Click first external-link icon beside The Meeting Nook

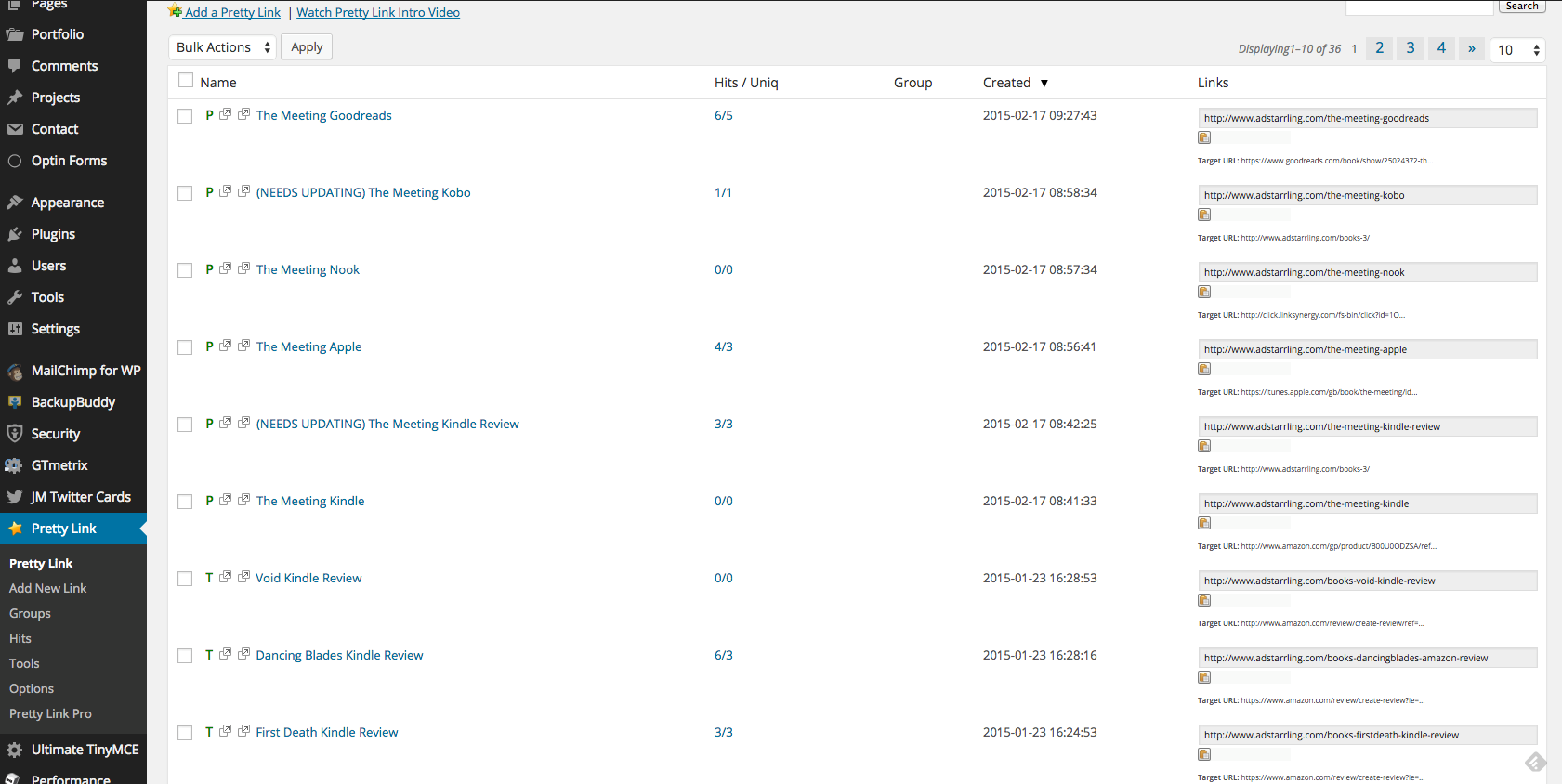click(x=225, y=268)
